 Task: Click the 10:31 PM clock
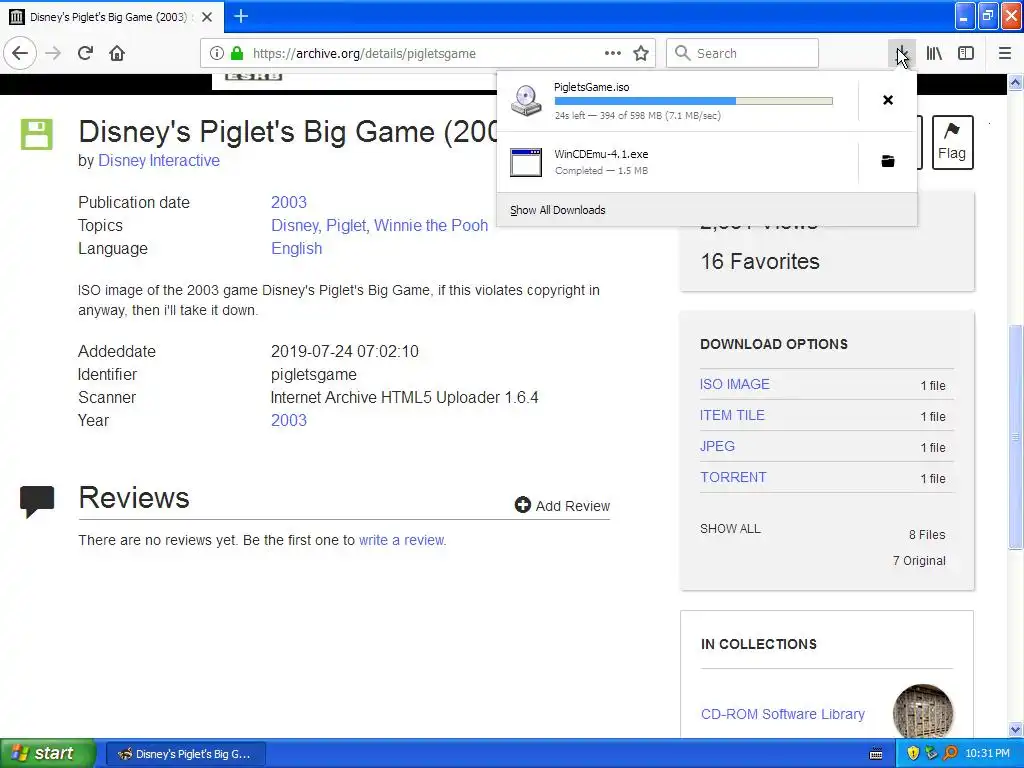pos(987,754)
